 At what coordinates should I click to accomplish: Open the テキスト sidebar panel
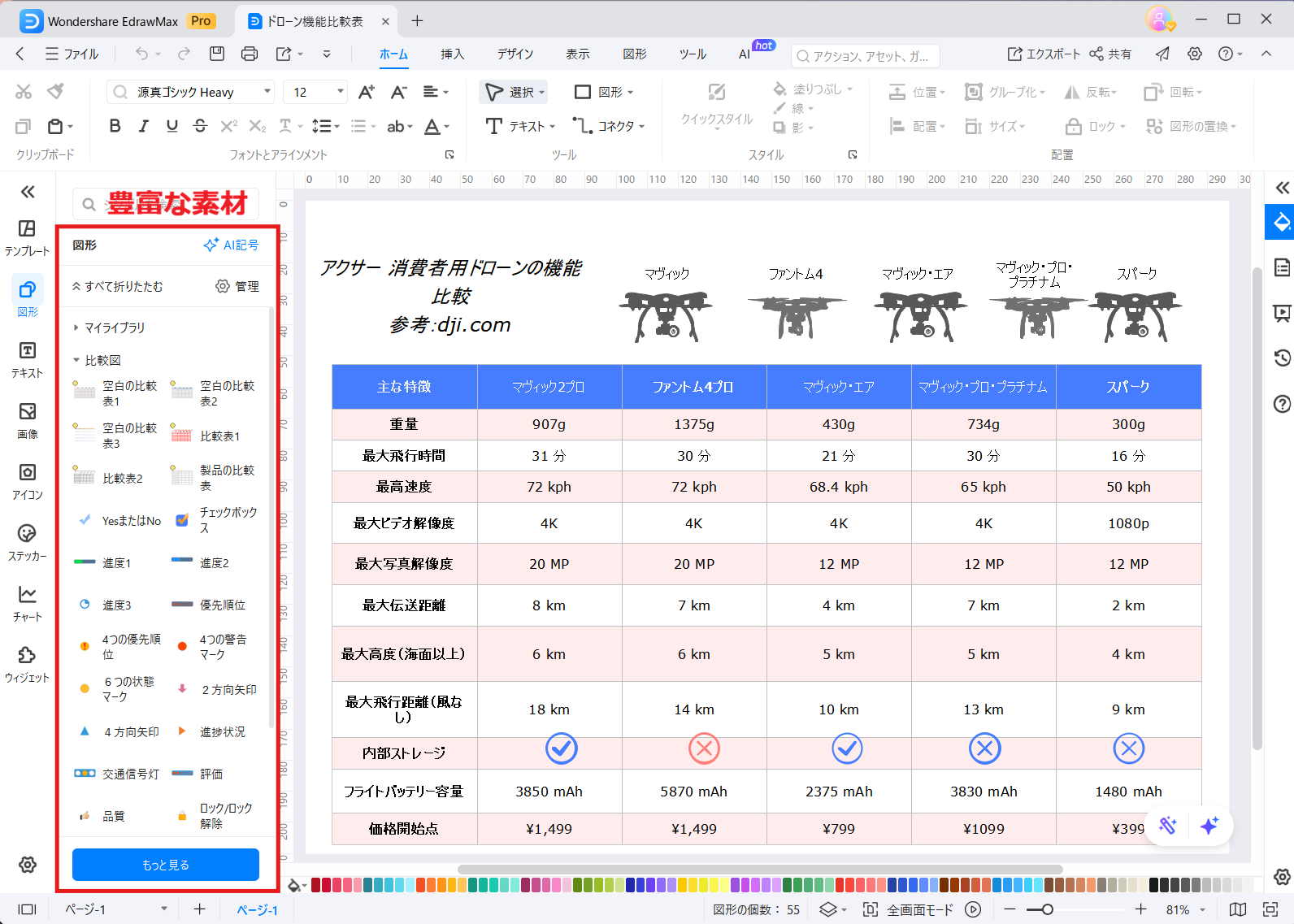[27, 359]
